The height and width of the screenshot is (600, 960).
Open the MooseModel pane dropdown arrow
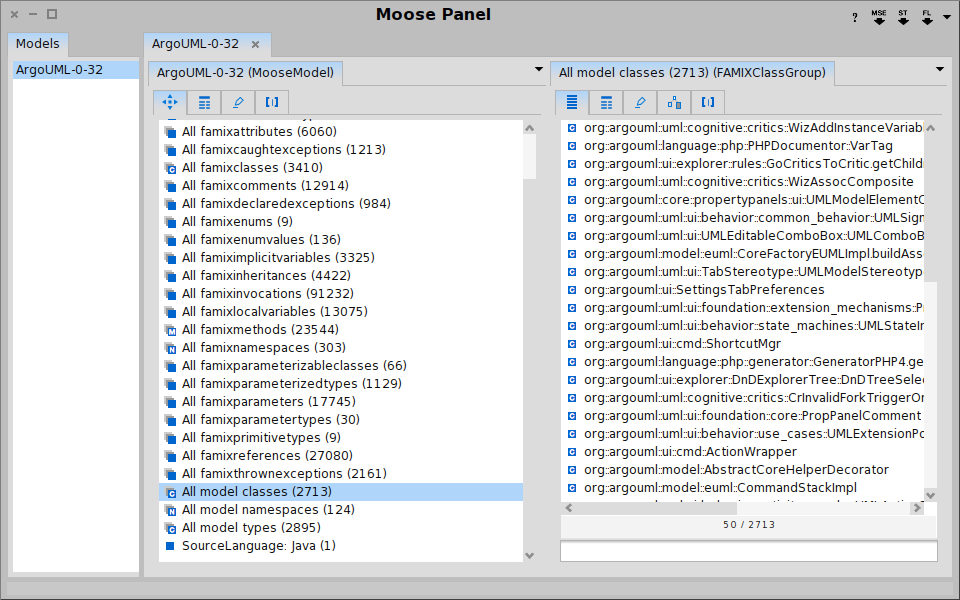click(x=539, y=69)
